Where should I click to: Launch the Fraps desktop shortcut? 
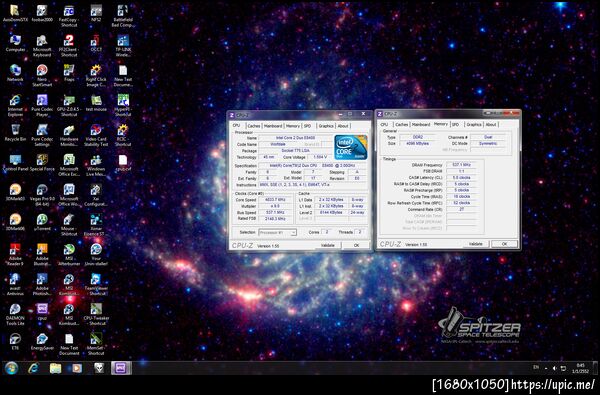[x=69, y=73]
